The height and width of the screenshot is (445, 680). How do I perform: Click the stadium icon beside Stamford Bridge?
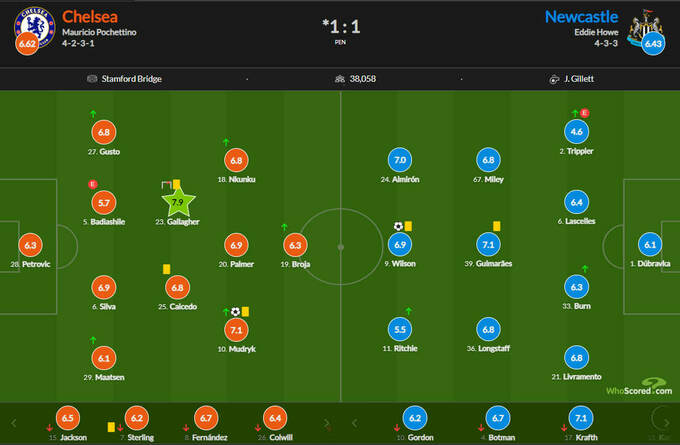pos(92,79)
